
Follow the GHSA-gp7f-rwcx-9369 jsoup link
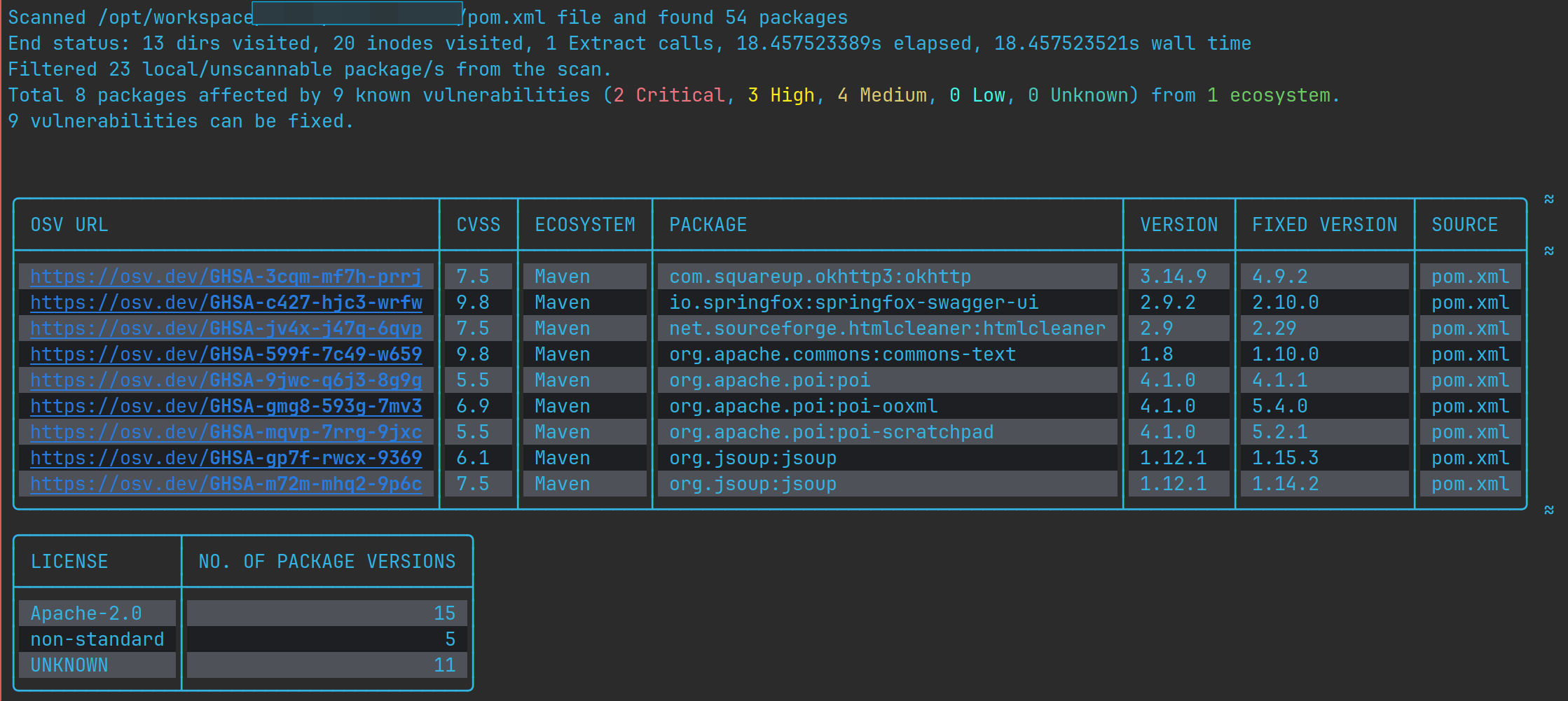tap(226, 458)
